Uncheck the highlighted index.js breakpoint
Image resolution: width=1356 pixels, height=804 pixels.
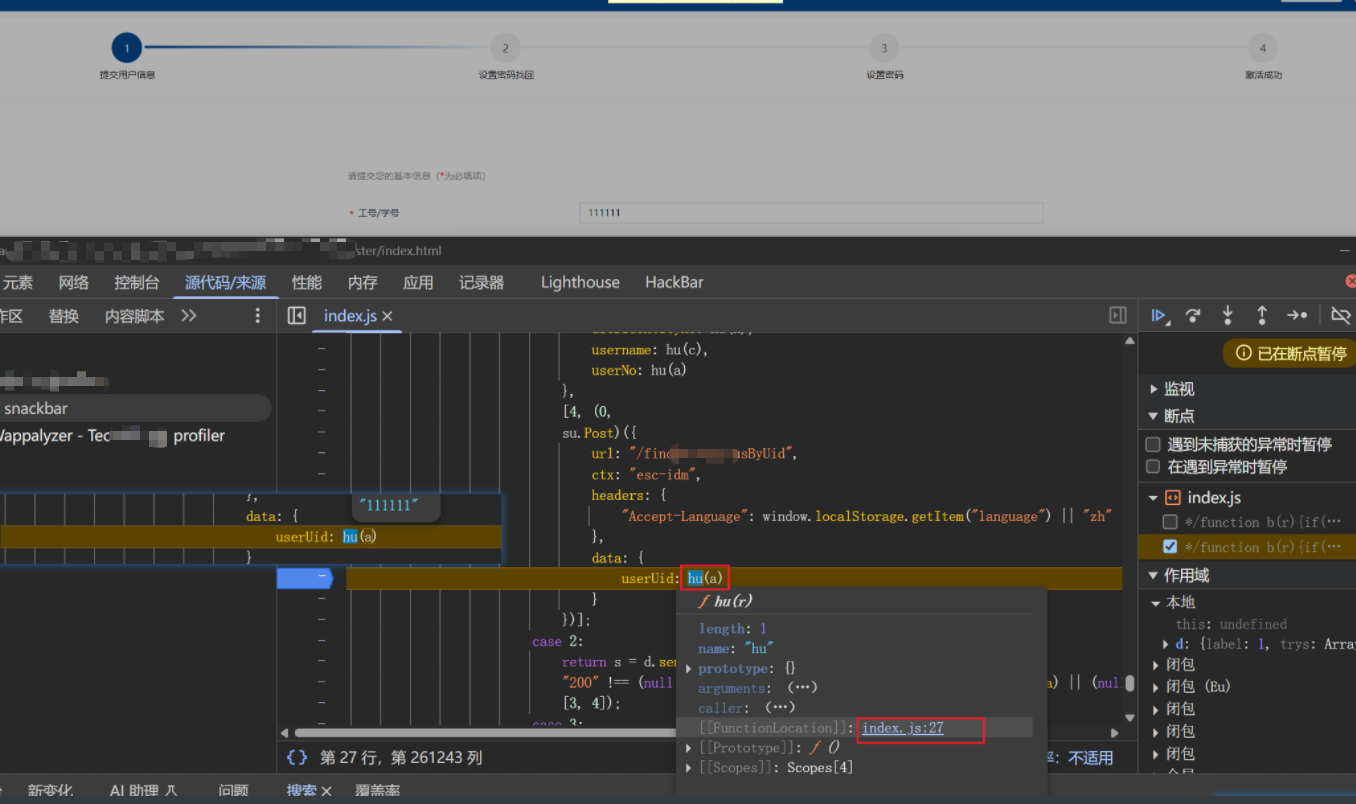click(1170, 547)
